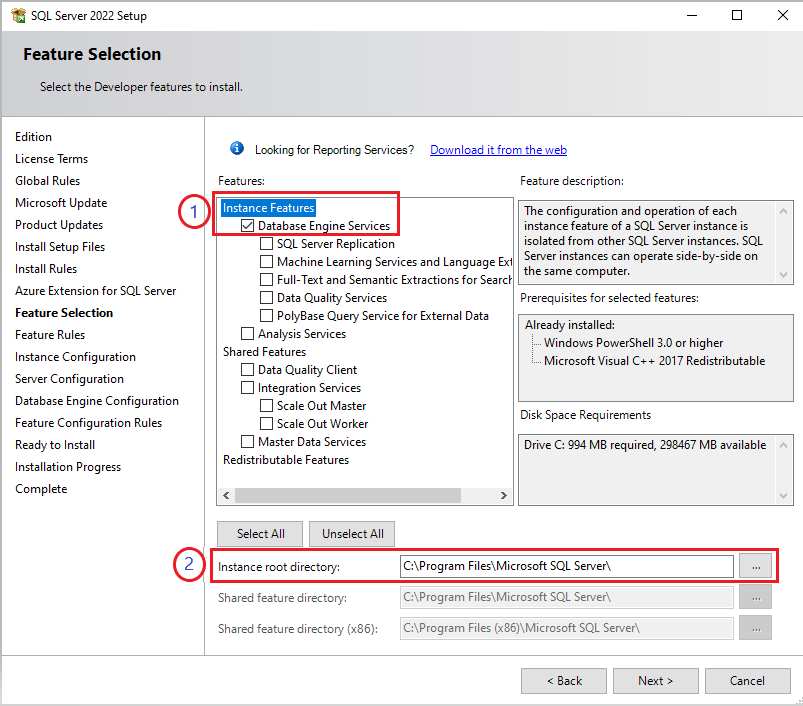Click the SQL Server Setup title bar icon
Viewport: 803px width, 706px height.
[18, 15]
